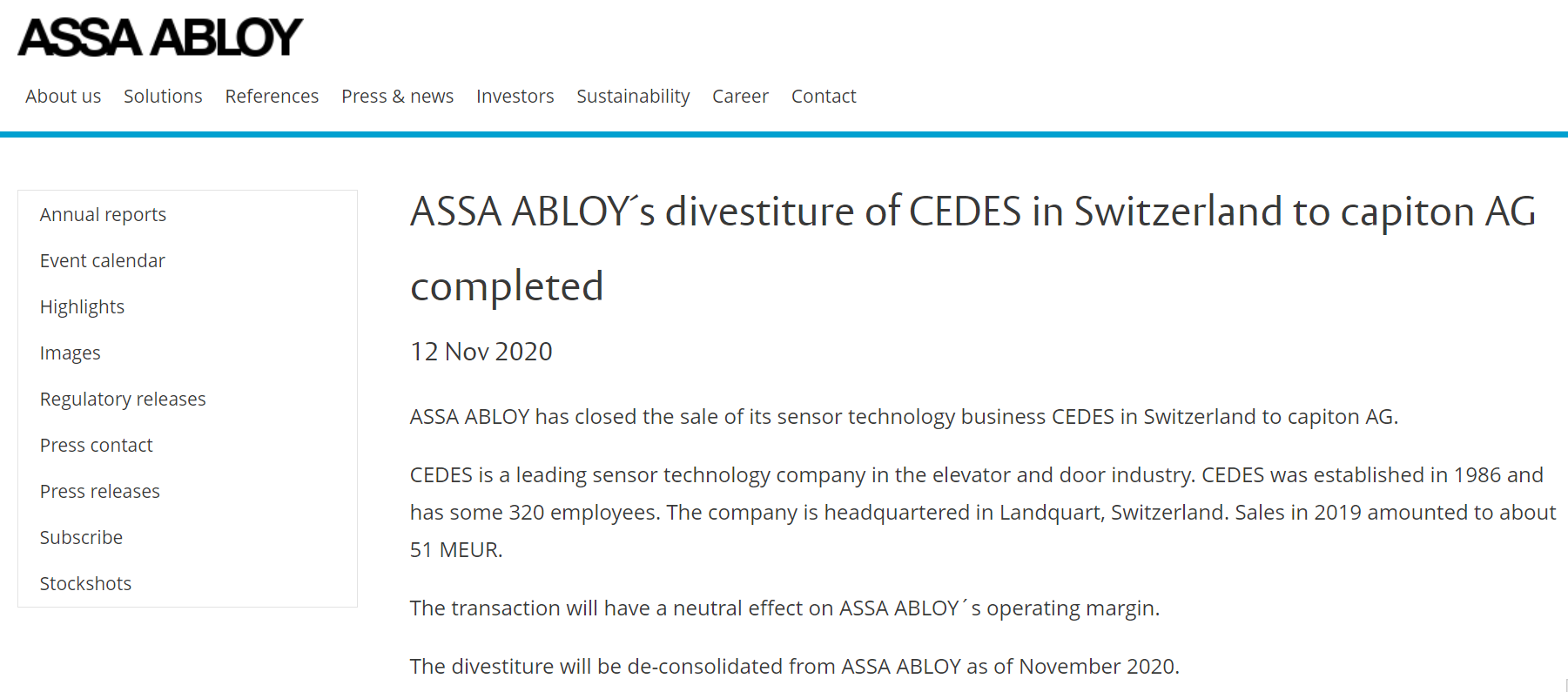Screen dimensions: 1568x692
Task: Click the 12 Nov 2020 date text
Action: click(481, 352)
